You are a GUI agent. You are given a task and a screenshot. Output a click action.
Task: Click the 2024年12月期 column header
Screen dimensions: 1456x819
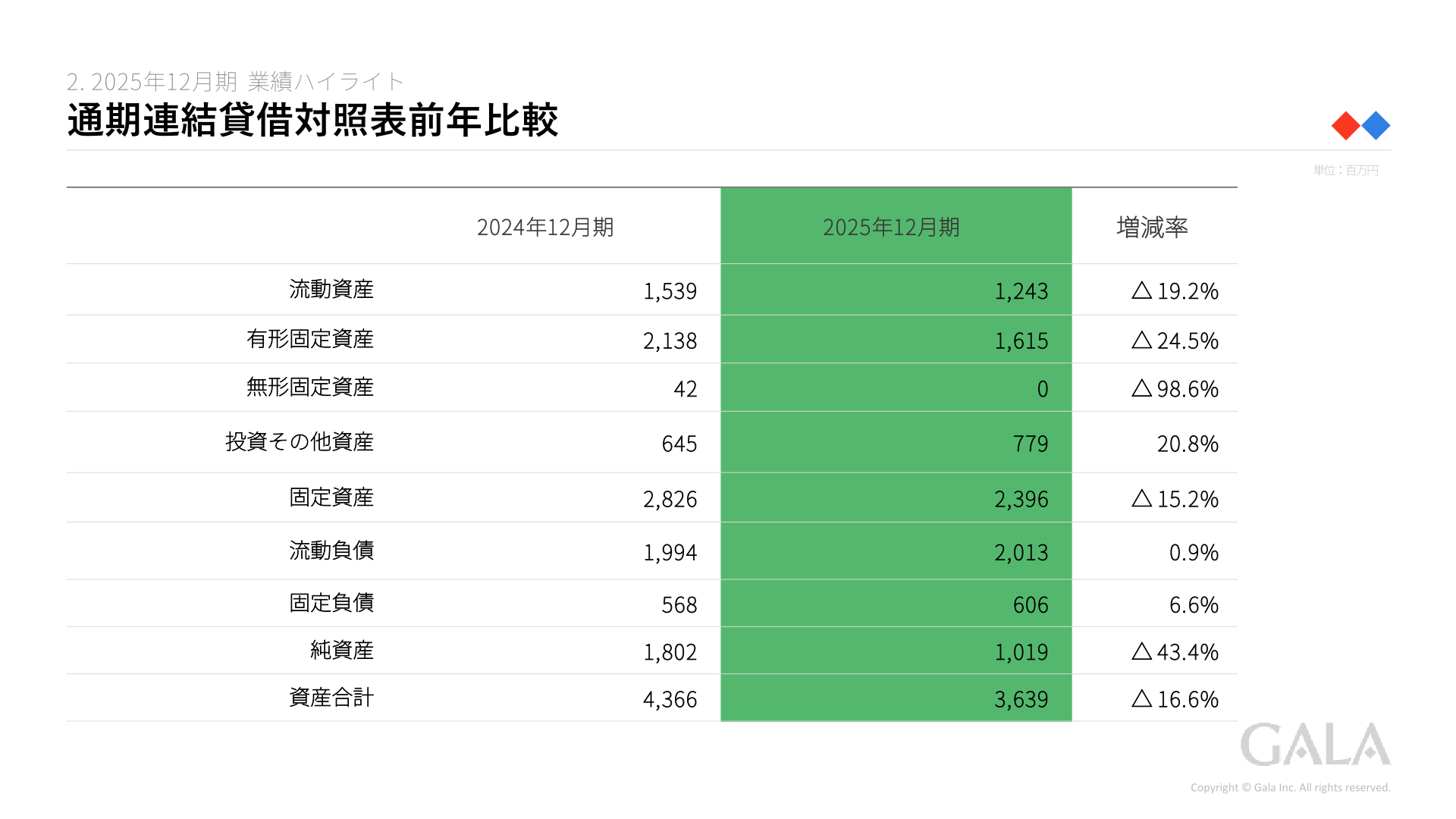545,227
